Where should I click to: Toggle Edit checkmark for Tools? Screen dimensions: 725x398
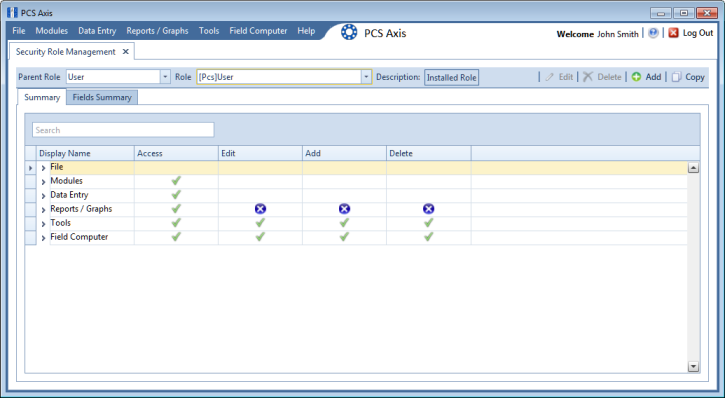(x=260, y=223)
